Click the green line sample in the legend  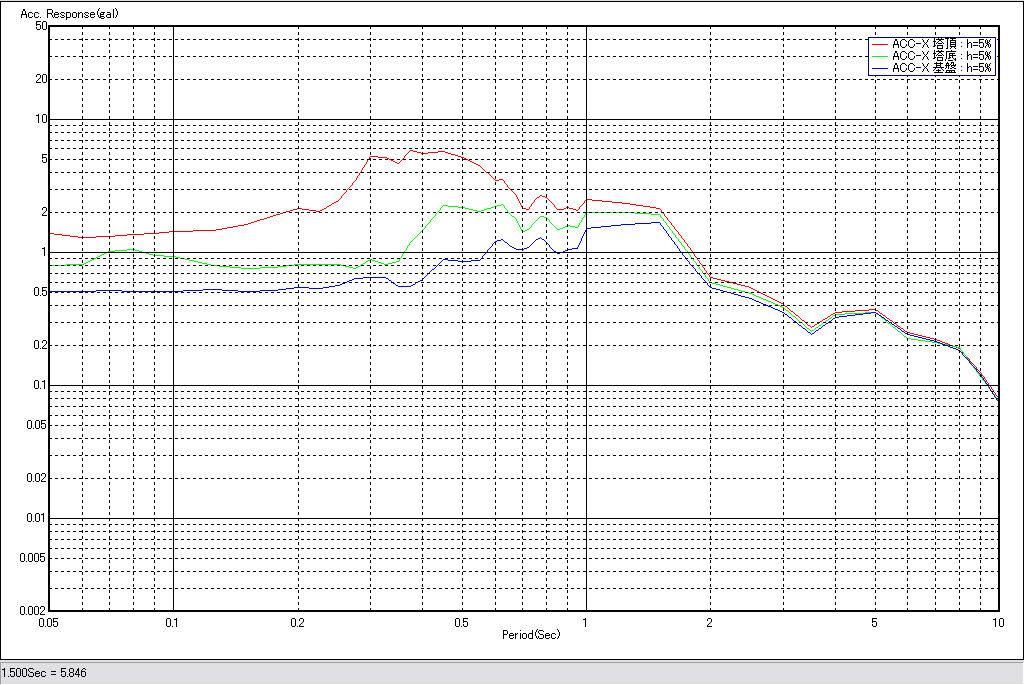(879, 56)
